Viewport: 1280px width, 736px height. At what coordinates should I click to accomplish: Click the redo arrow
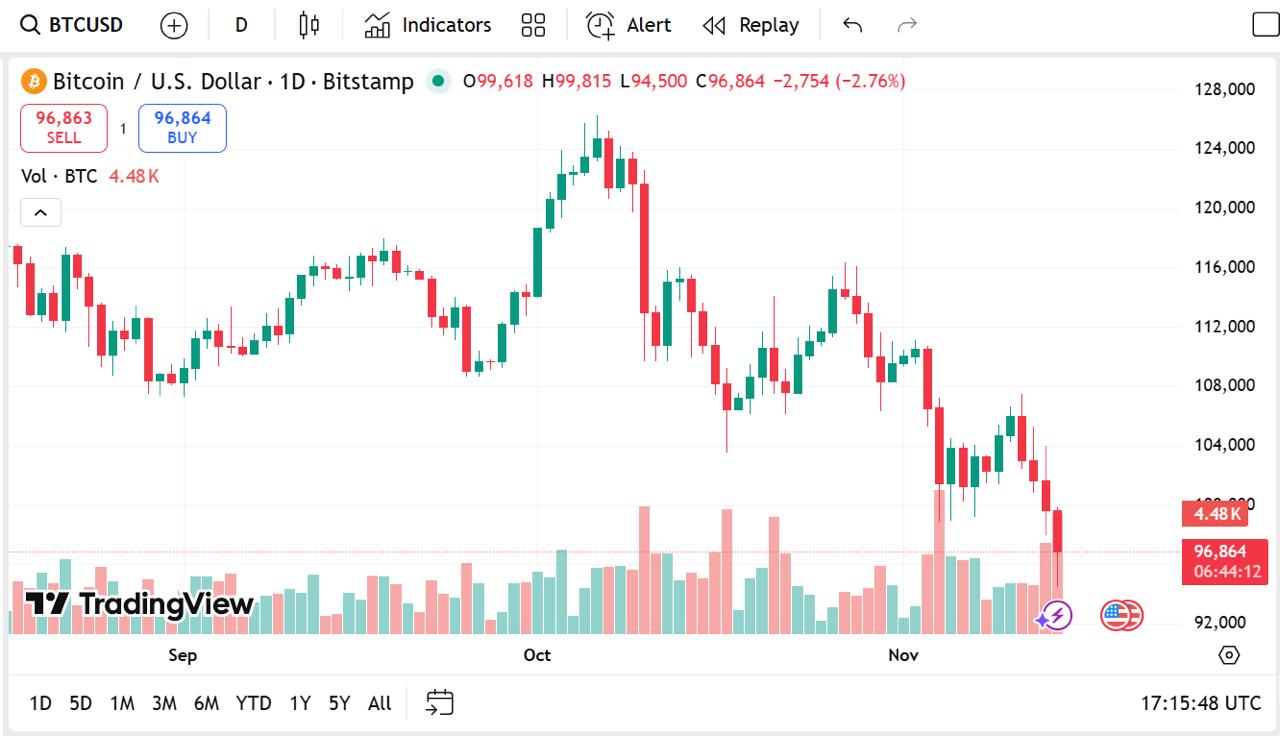(907, 25)
